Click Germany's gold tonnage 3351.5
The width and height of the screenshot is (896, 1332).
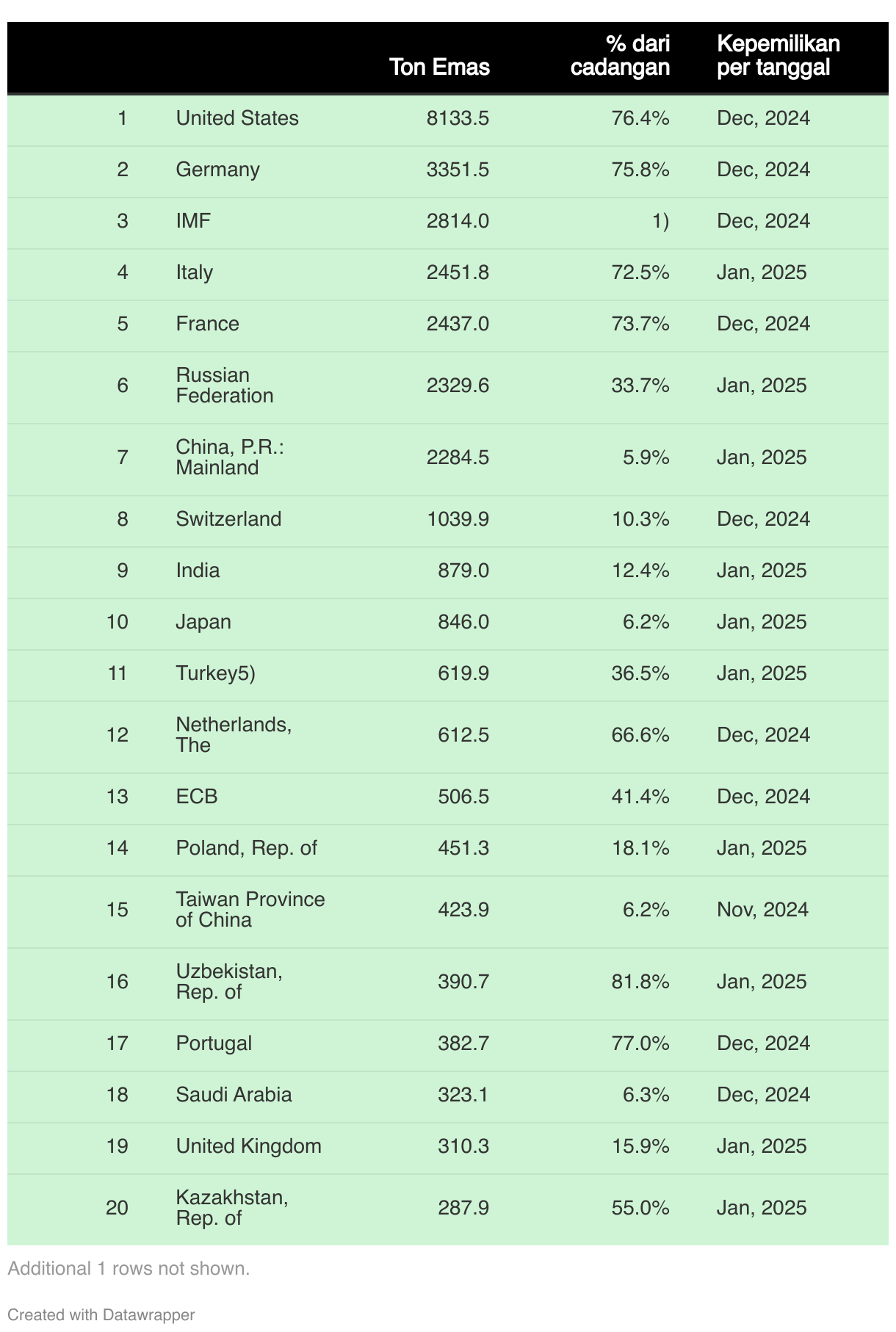pos(458,170)
